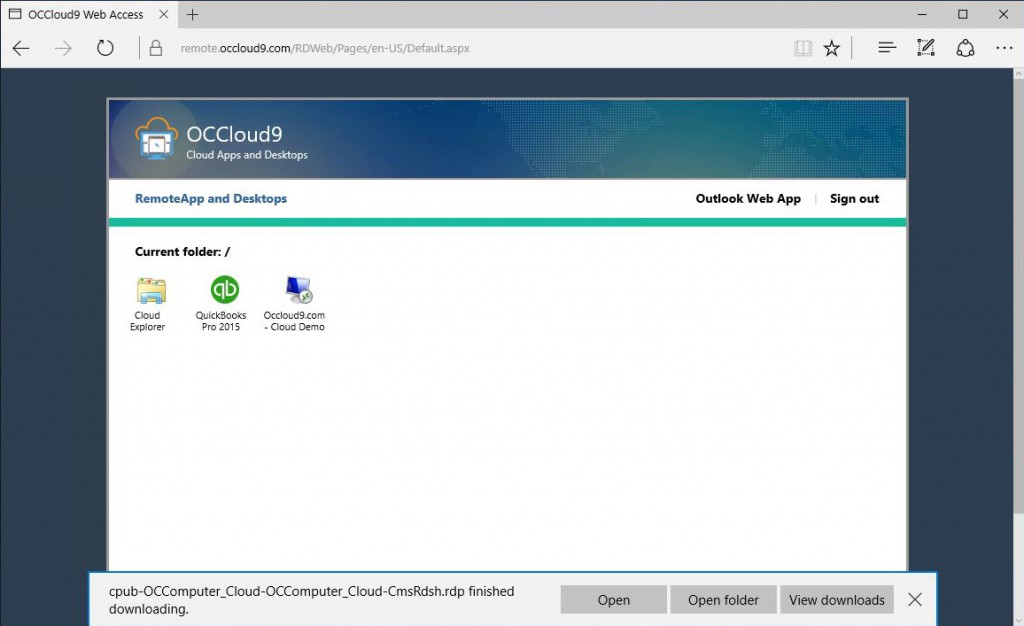Open the Outlook Web App link

point(748,198)
